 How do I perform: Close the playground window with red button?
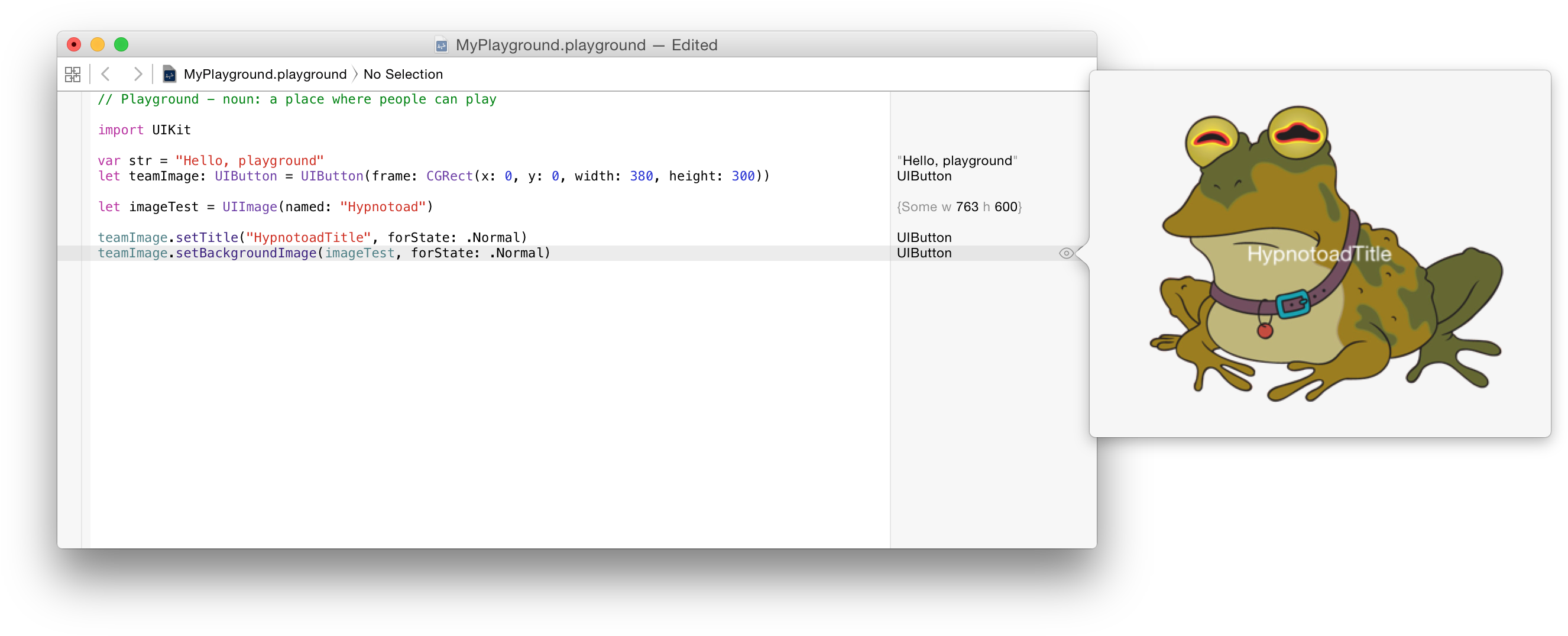tap(74, 44)
